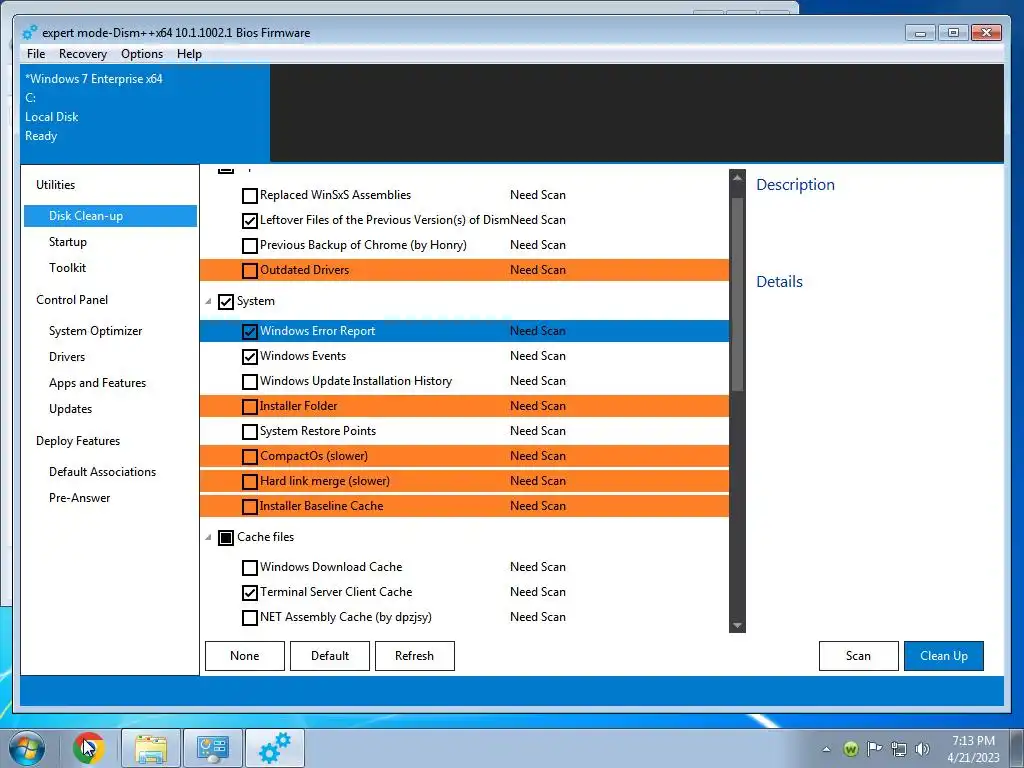Open the Options menu
Screen dimensions: 1024x768
click(x=142, y=54)
